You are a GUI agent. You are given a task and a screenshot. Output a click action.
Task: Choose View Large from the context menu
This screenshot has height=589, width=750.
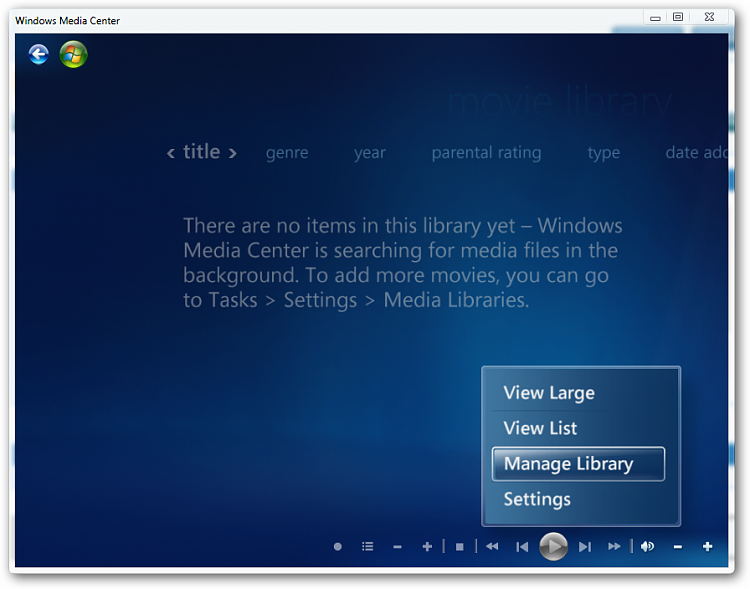click(578, 393)
